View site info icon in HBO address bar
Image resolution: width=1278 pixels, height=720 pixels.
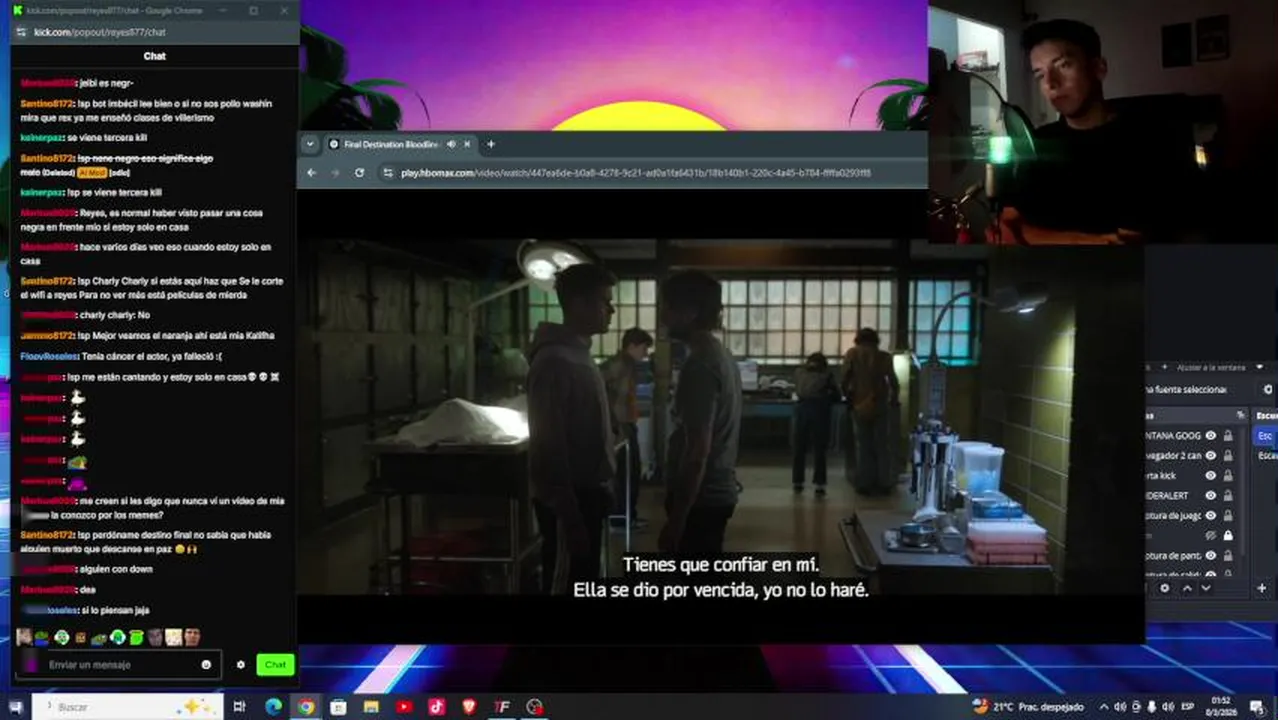388,173
